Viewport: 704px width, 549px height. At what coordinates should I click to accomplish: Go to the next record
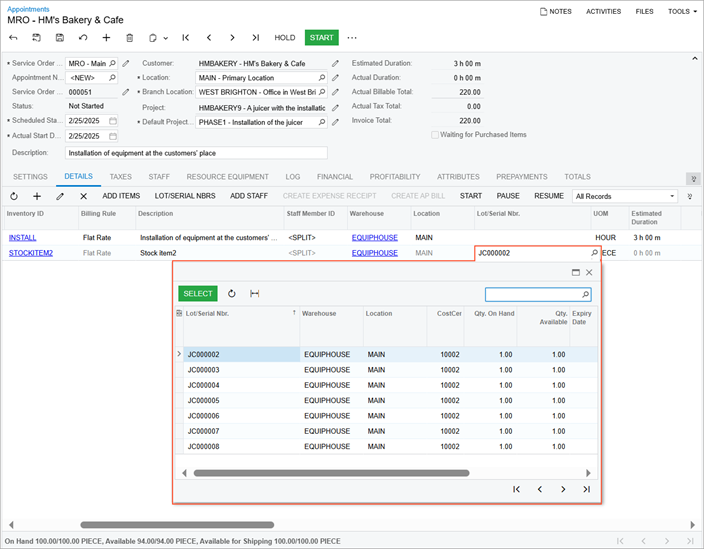click(x=232, y=38)
